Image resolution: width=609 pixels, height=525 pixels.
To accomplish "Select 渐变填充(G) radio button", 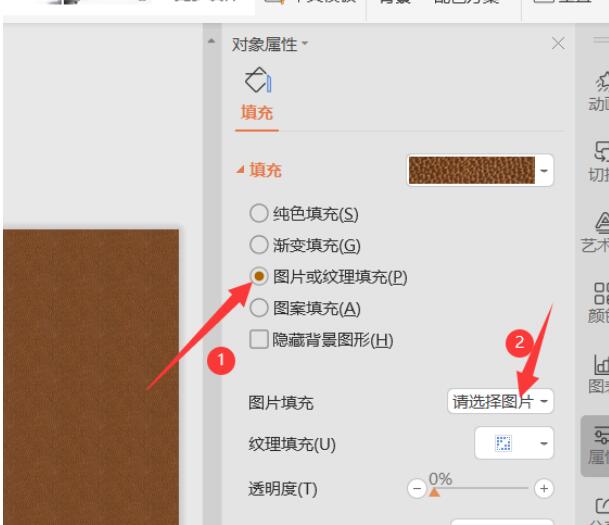I will (259, 245).
